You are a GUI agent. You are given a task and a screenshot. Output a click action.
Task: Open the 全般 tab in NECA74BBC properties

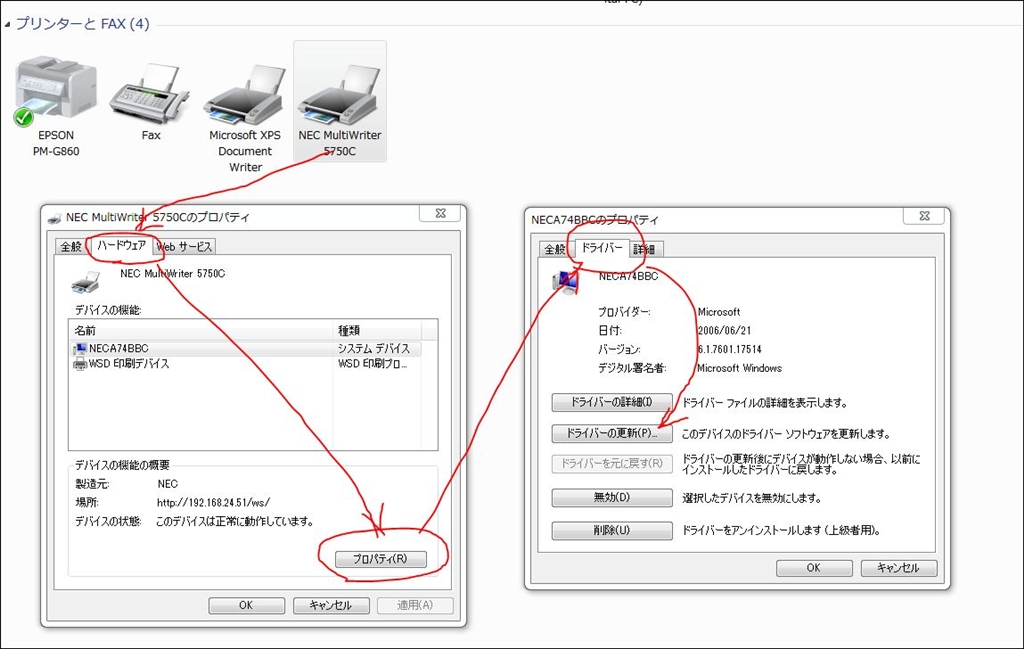(555, 249)
